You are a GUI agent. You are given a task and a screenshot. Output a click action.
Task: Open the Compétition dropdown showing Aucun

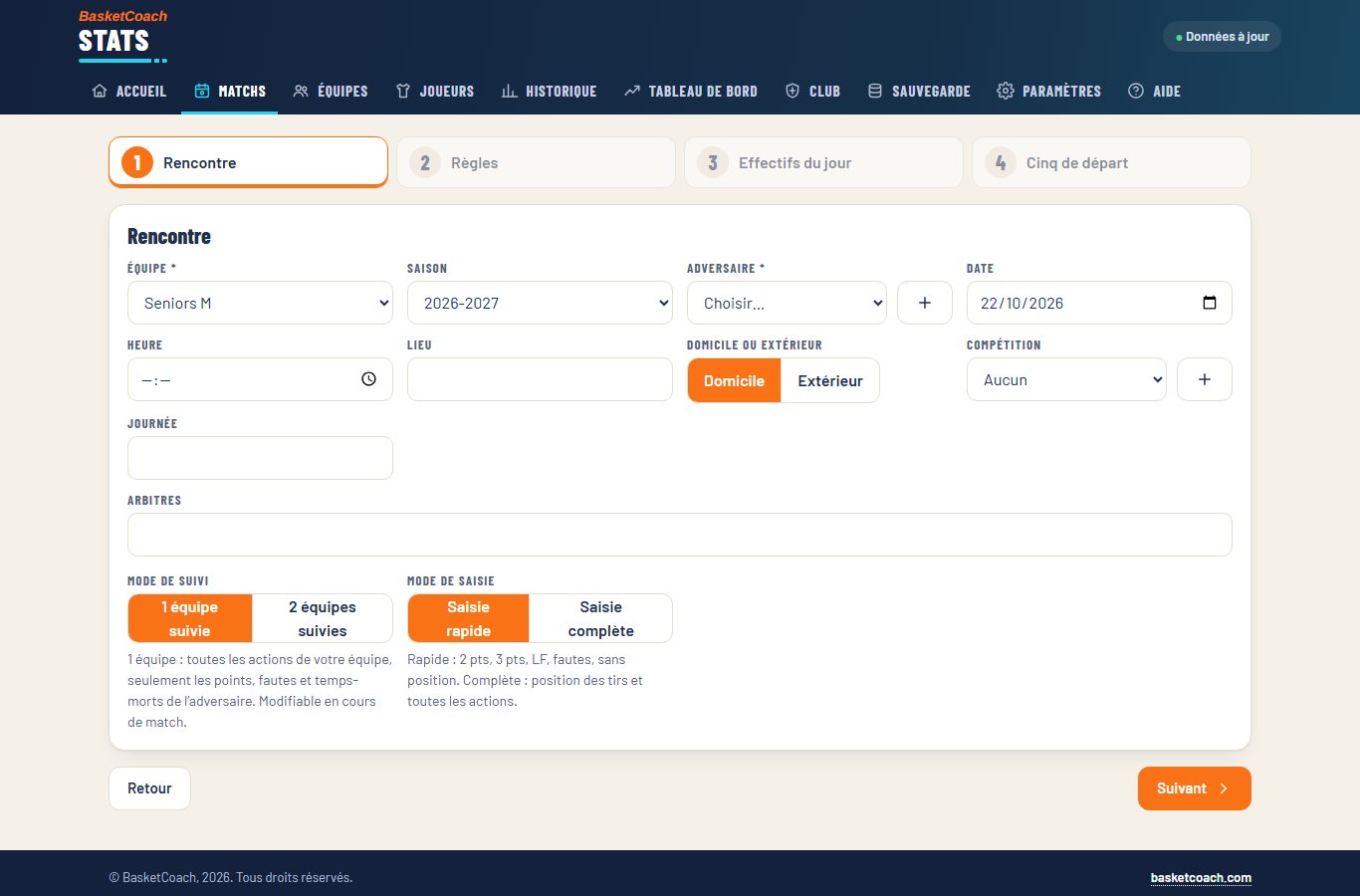1066,379
